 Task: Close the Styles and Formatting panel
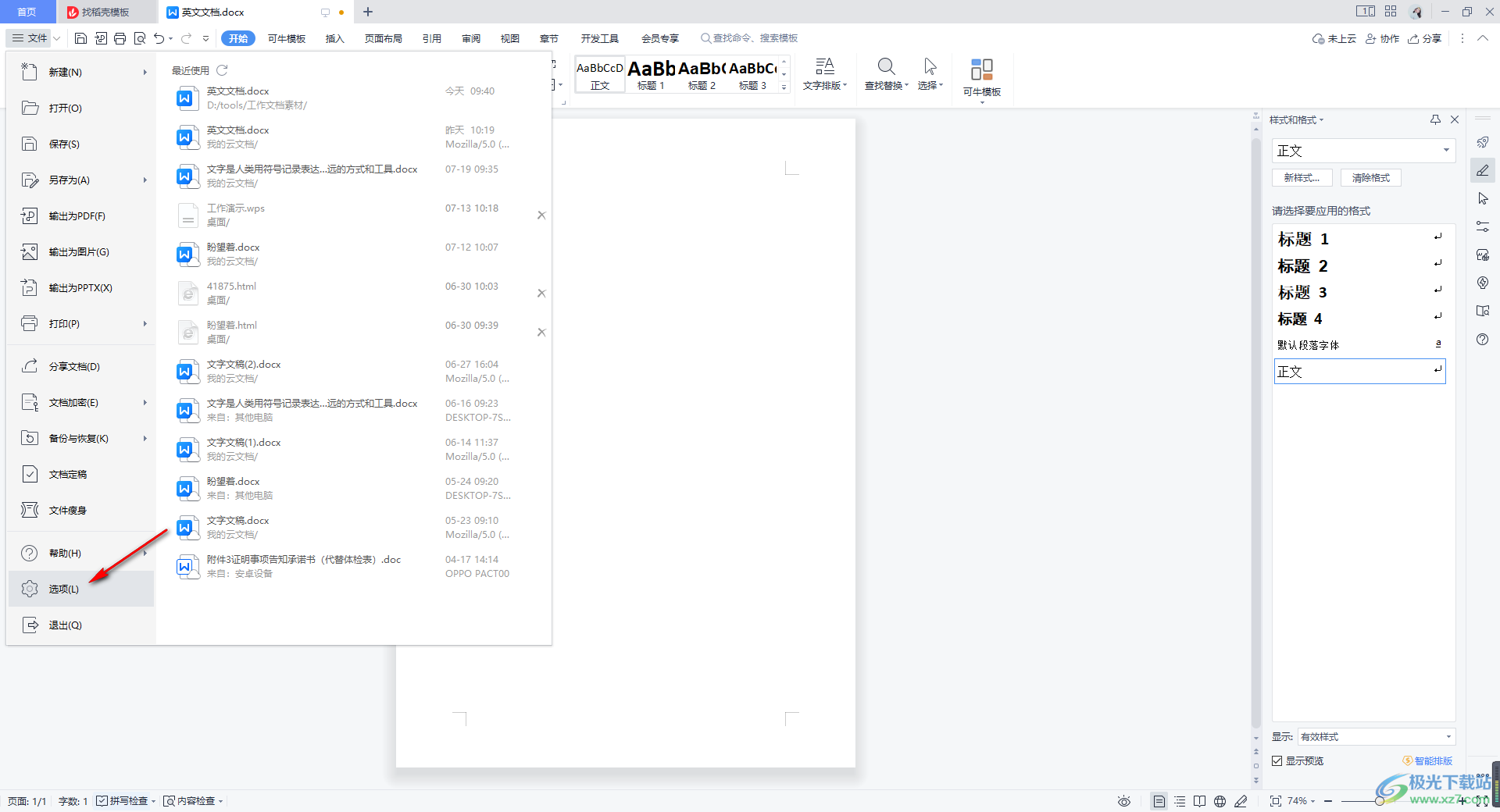point(1455,119)
